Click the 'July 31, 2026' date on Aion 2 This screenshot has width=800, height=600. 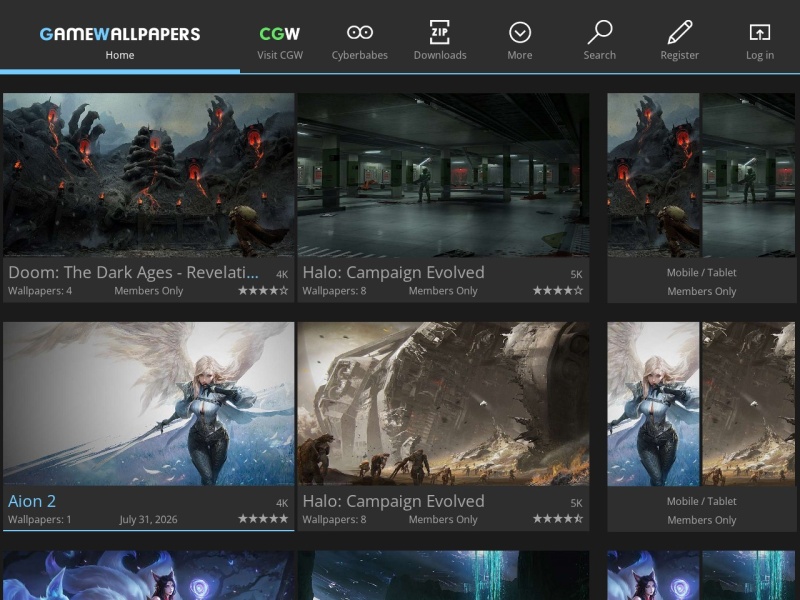tap(148, 519)
